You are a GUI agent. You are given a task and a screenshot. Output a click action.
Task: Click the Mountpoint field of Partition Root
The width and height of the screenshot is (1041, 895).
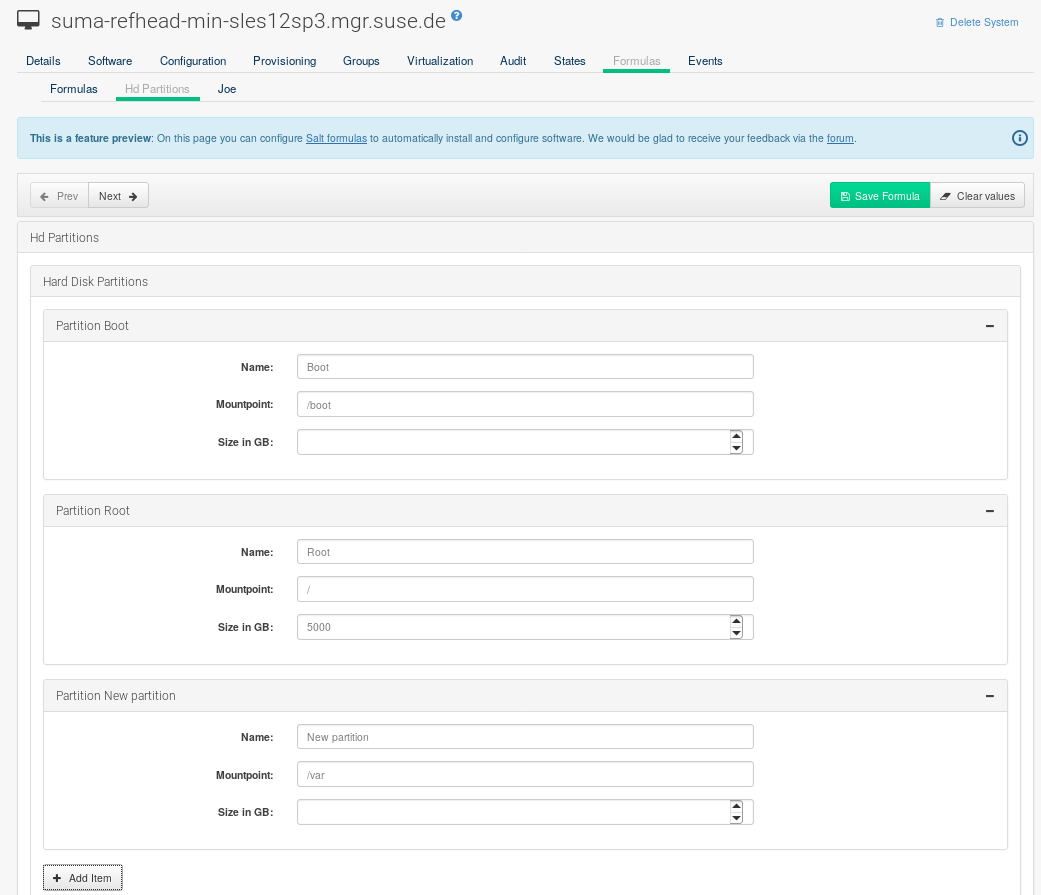point(525,589)
